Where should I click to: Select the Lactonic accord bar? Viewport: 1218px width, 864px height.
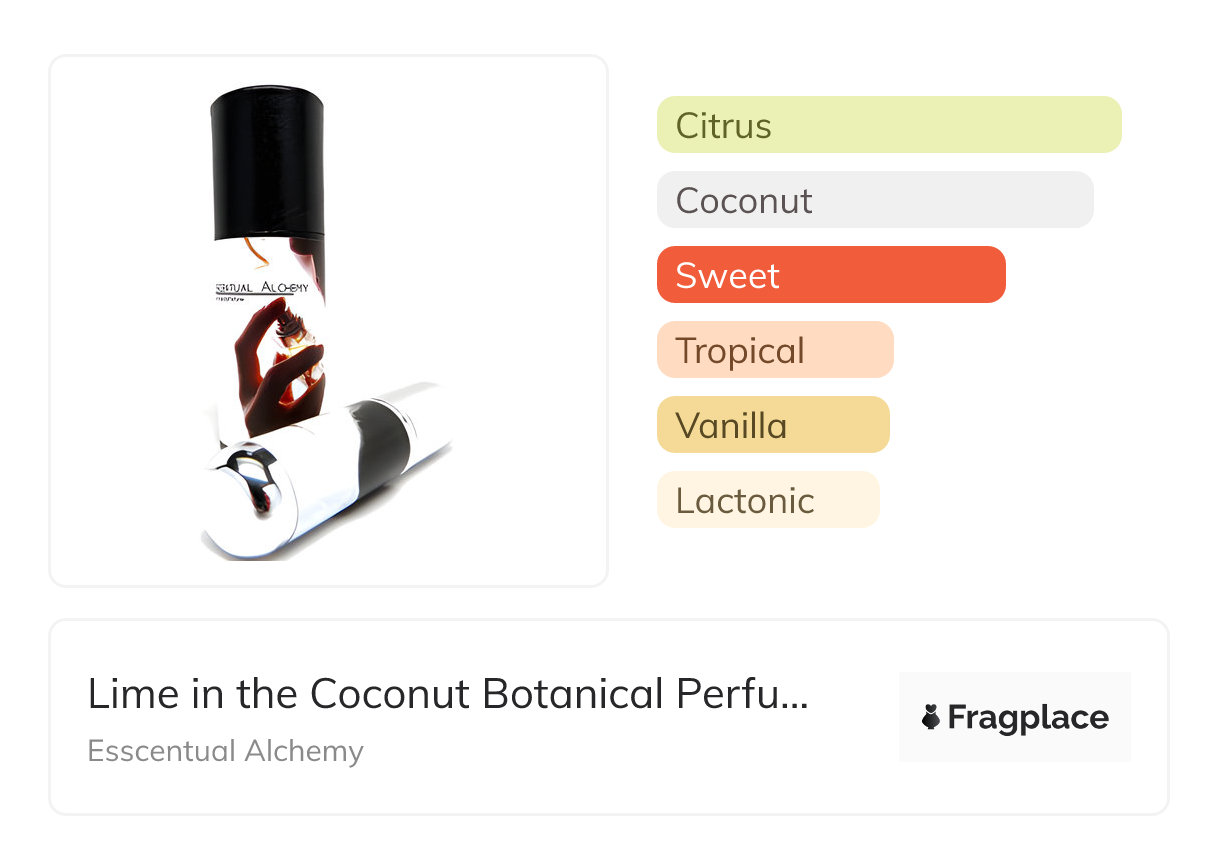767,500
